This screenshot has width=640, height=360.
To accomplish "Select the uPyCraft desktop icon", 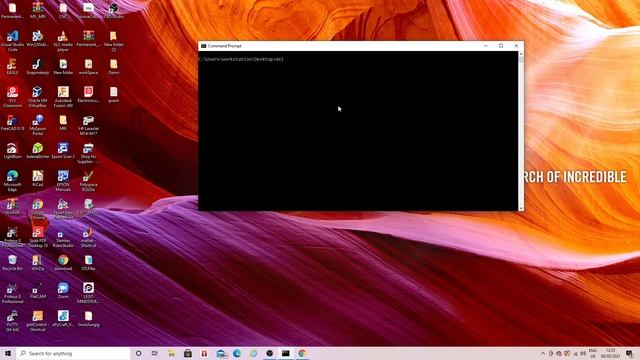I will tap(63, 319).
